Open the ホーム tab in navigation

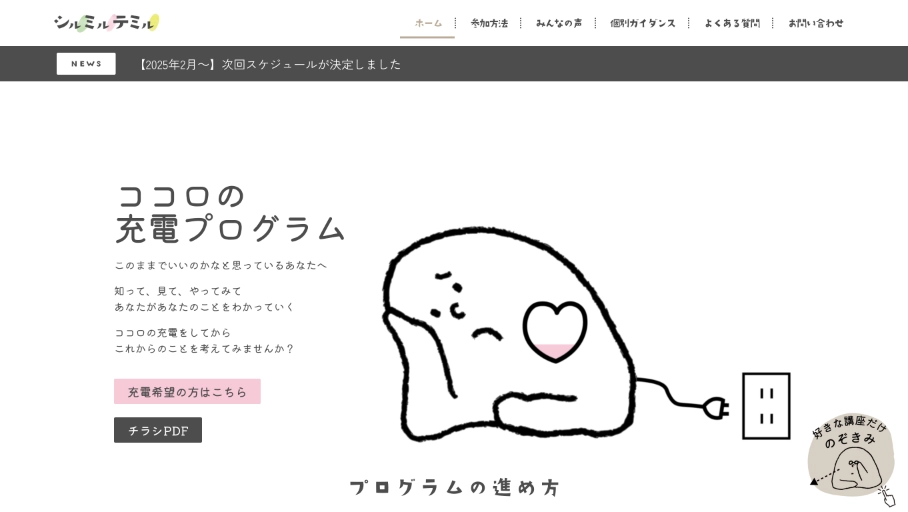[428, 23]
